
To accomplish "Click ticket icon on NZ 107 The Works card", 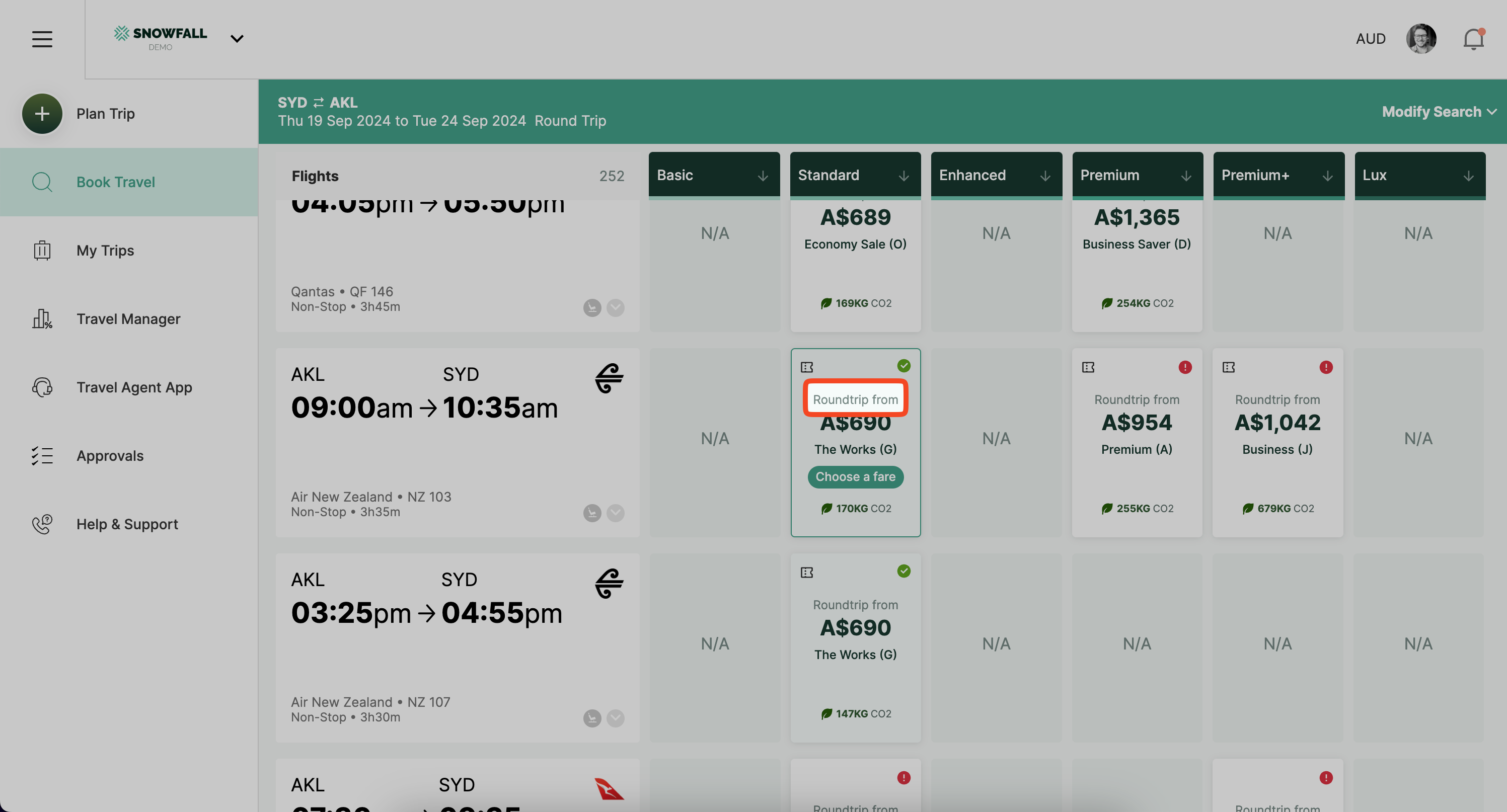I will [807, 573].
